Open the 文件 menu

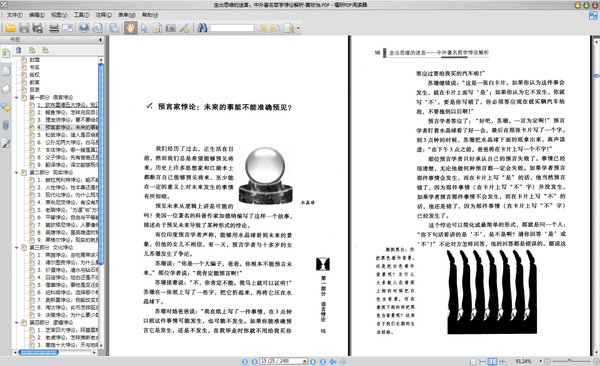point(15,15)
